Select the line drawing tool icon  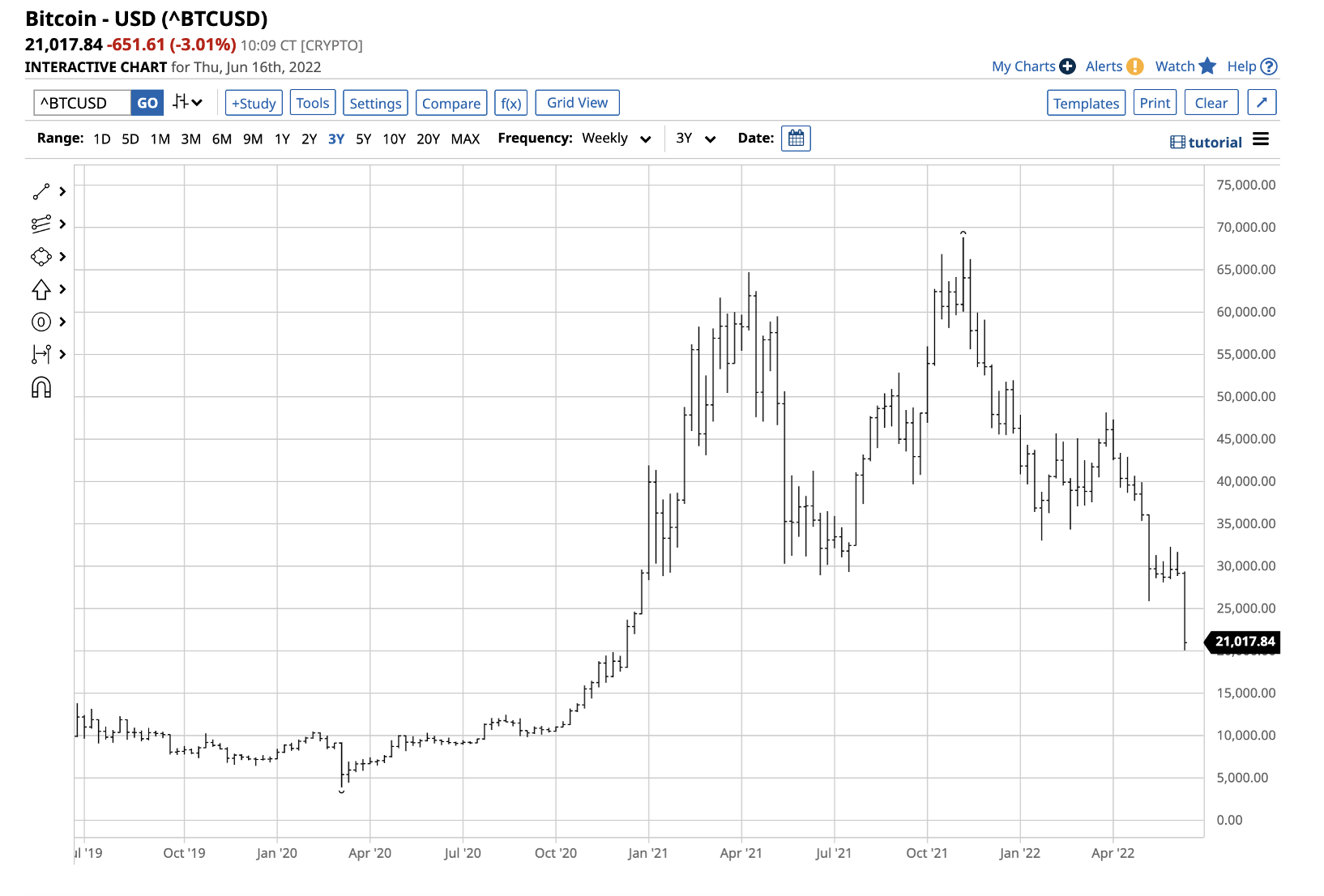point(41,191)
